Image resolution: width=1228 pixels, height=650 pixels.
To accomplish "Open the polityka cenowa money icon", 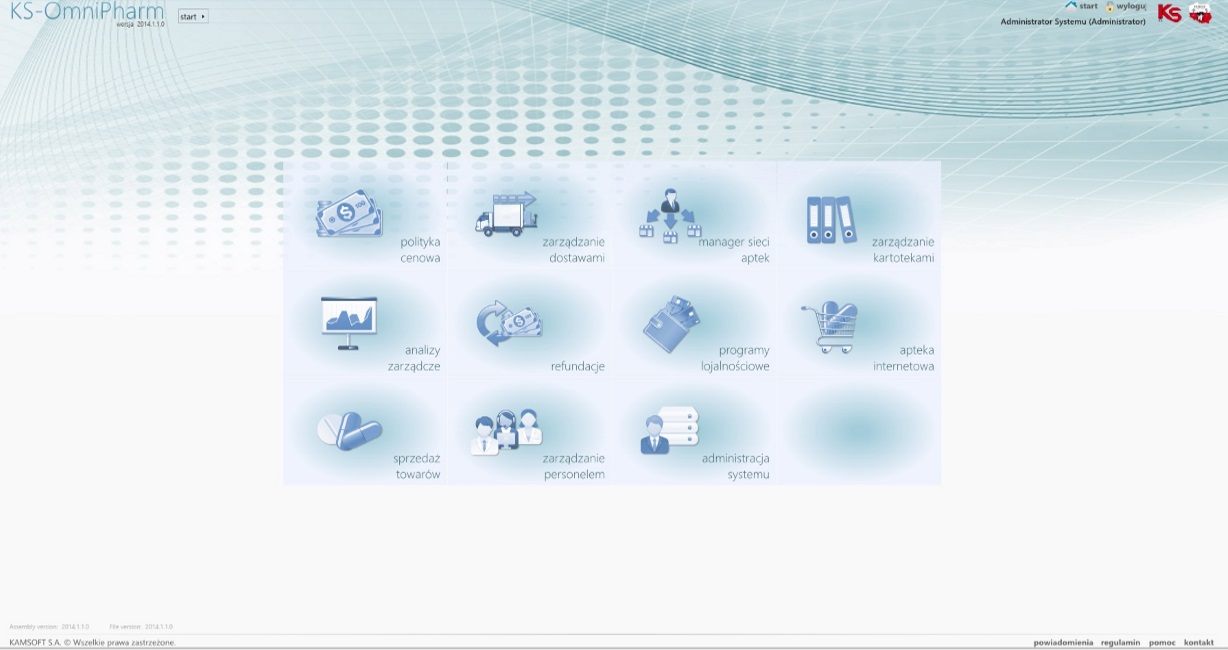I will click(x=349, y=215).
